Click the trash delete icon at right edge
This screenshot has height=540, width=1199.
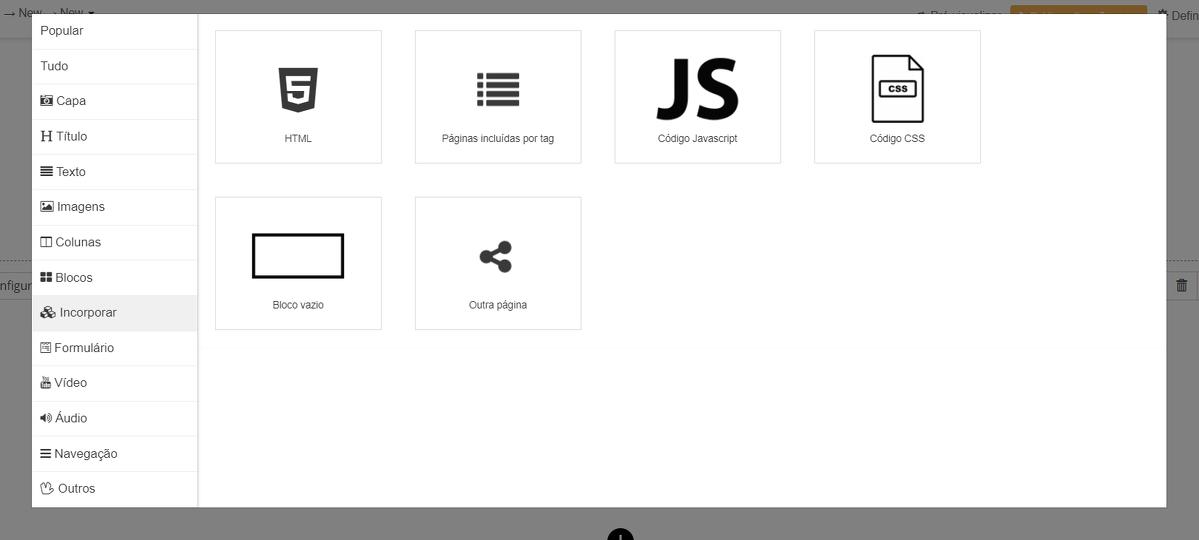[x=1181, y=285]
